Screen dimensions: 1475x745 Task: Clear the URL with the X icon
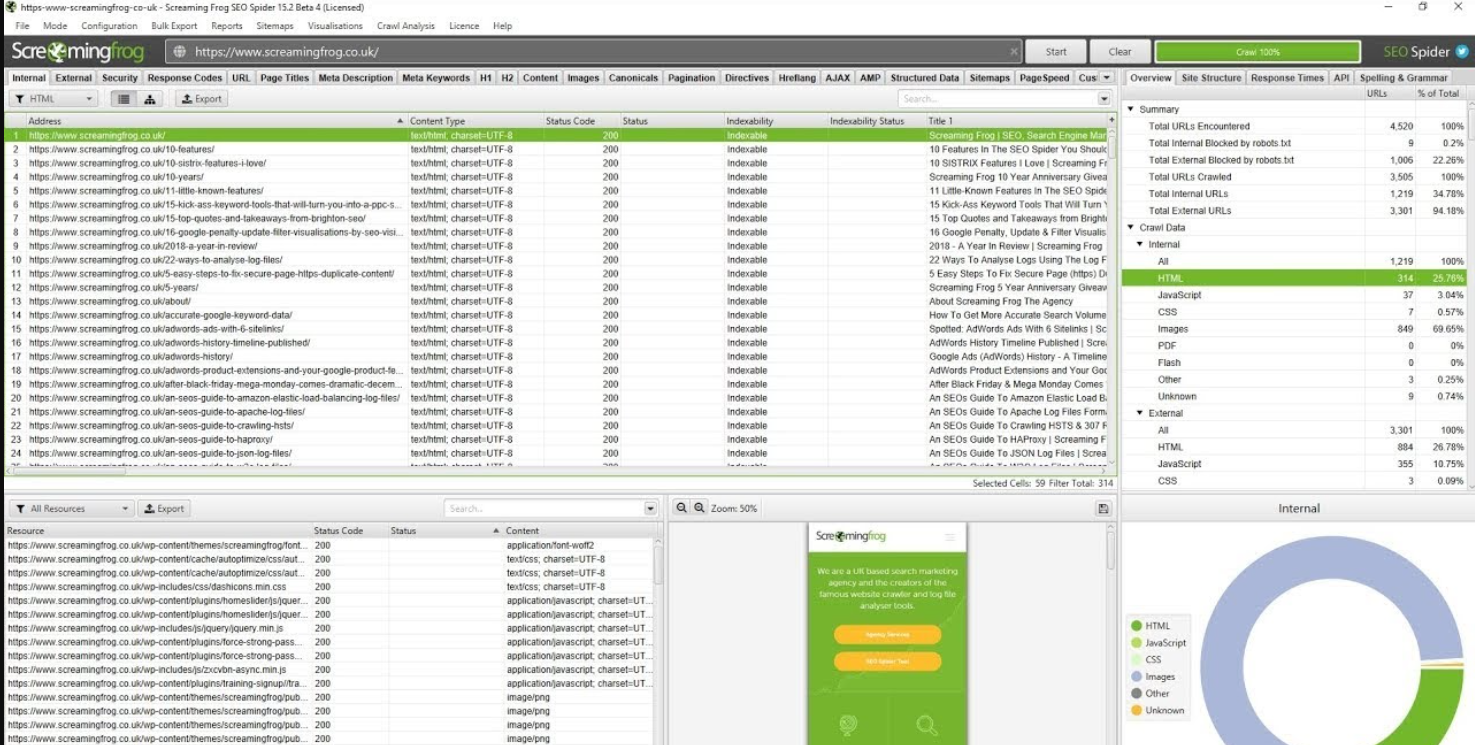[x=1014, y=52]
